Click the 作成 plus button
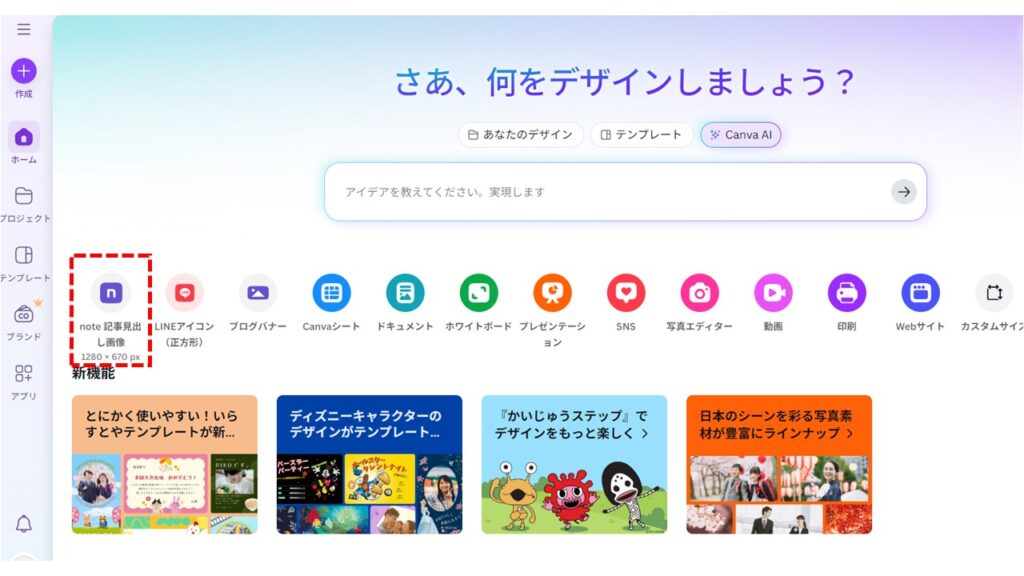Screen dimensions: 1024x576 pyautogui.click(x=24, y=71)
